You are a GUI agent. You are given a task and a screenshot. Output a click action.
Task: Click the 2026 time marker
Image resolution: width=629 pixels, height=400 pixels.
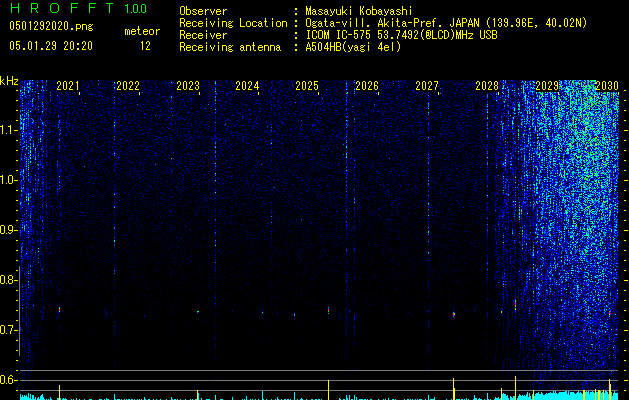tap(367, 86)
